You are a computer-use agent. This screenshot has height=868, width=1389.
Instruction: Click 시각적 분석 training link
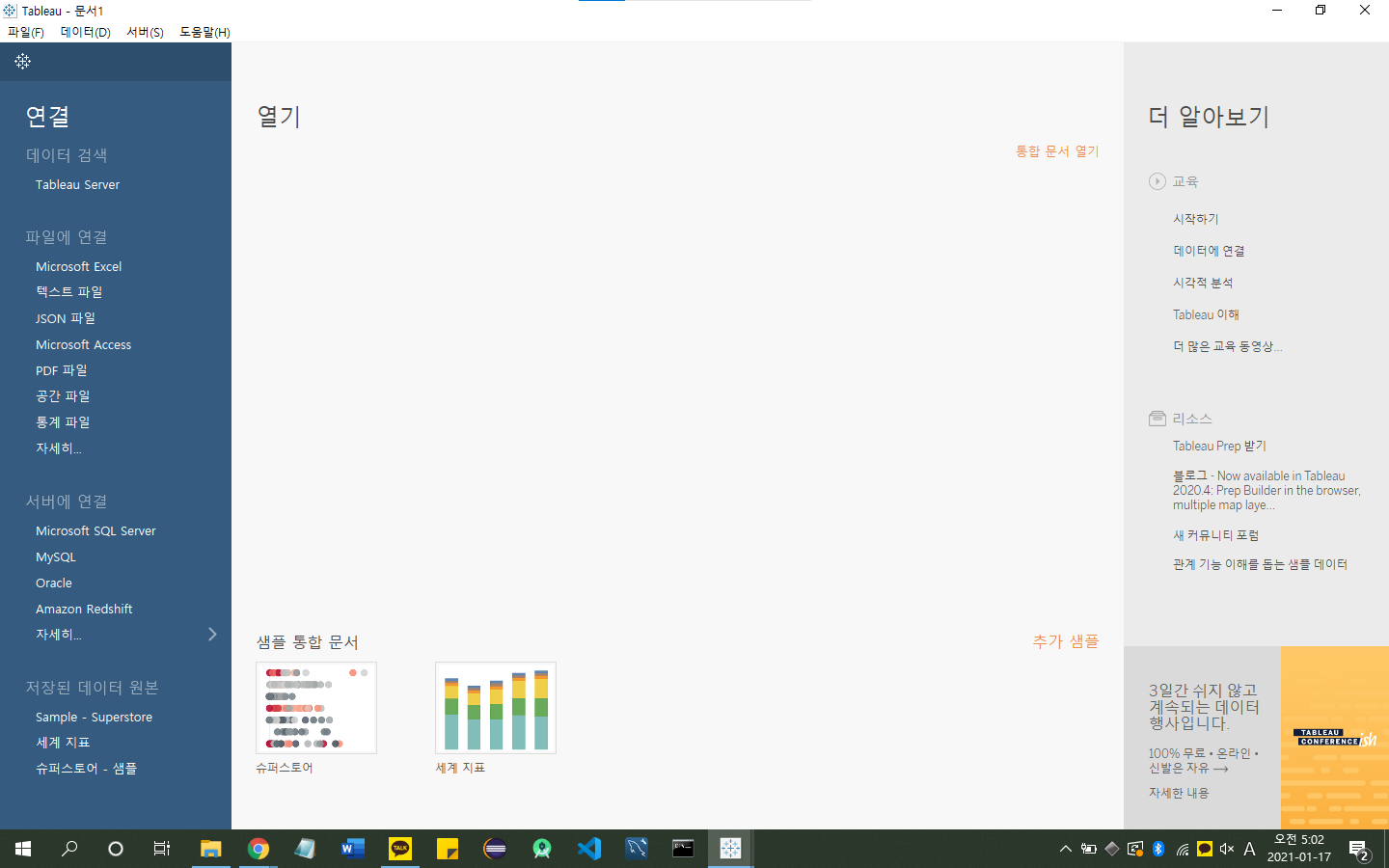tap(1203, 283)
